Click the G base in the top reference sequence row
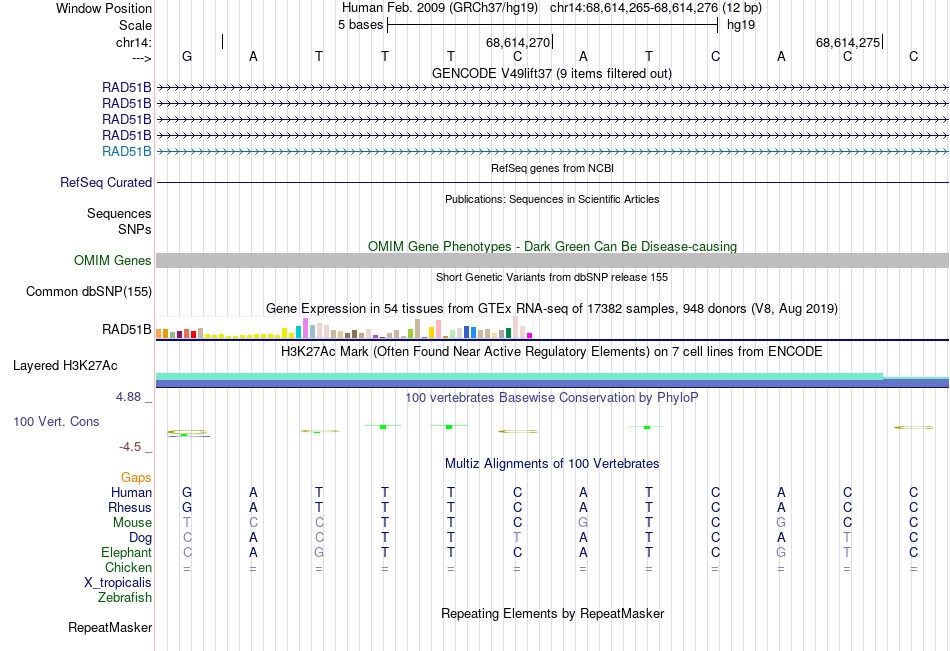This screenshot has height=651, width=950. [x=187, y=56]
